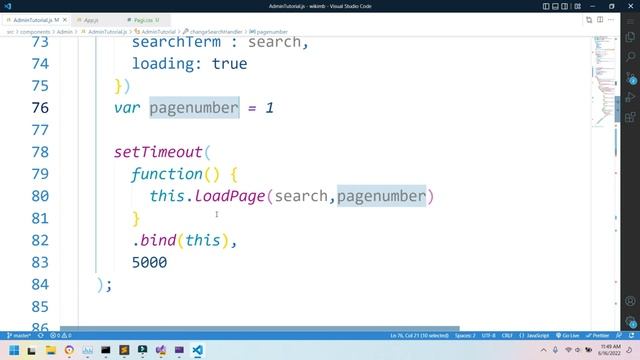640x360 pixels.
Task: Open Source Control view with the badge
Action: tap(630, 77)
